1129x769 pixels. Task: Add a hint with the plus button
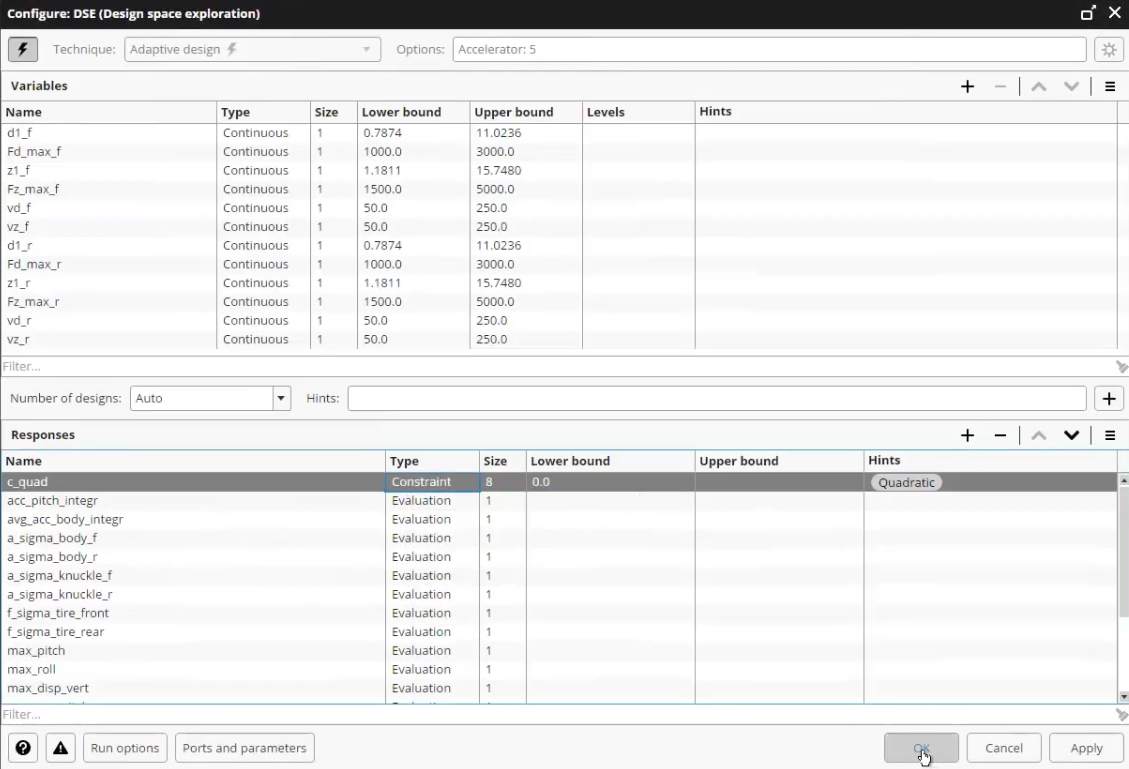(x=1109, y=398)
